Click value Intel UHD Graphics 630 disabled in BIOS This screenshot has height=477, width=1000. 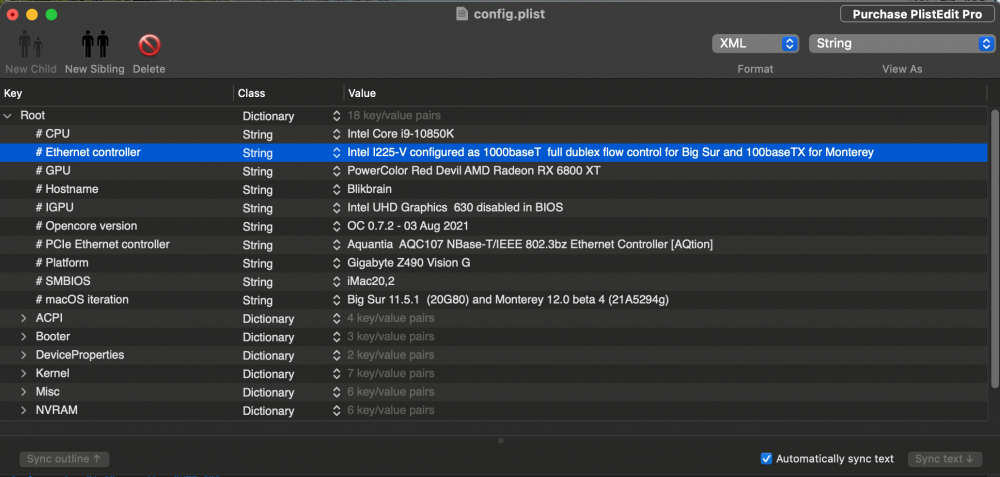pos(455,208)
